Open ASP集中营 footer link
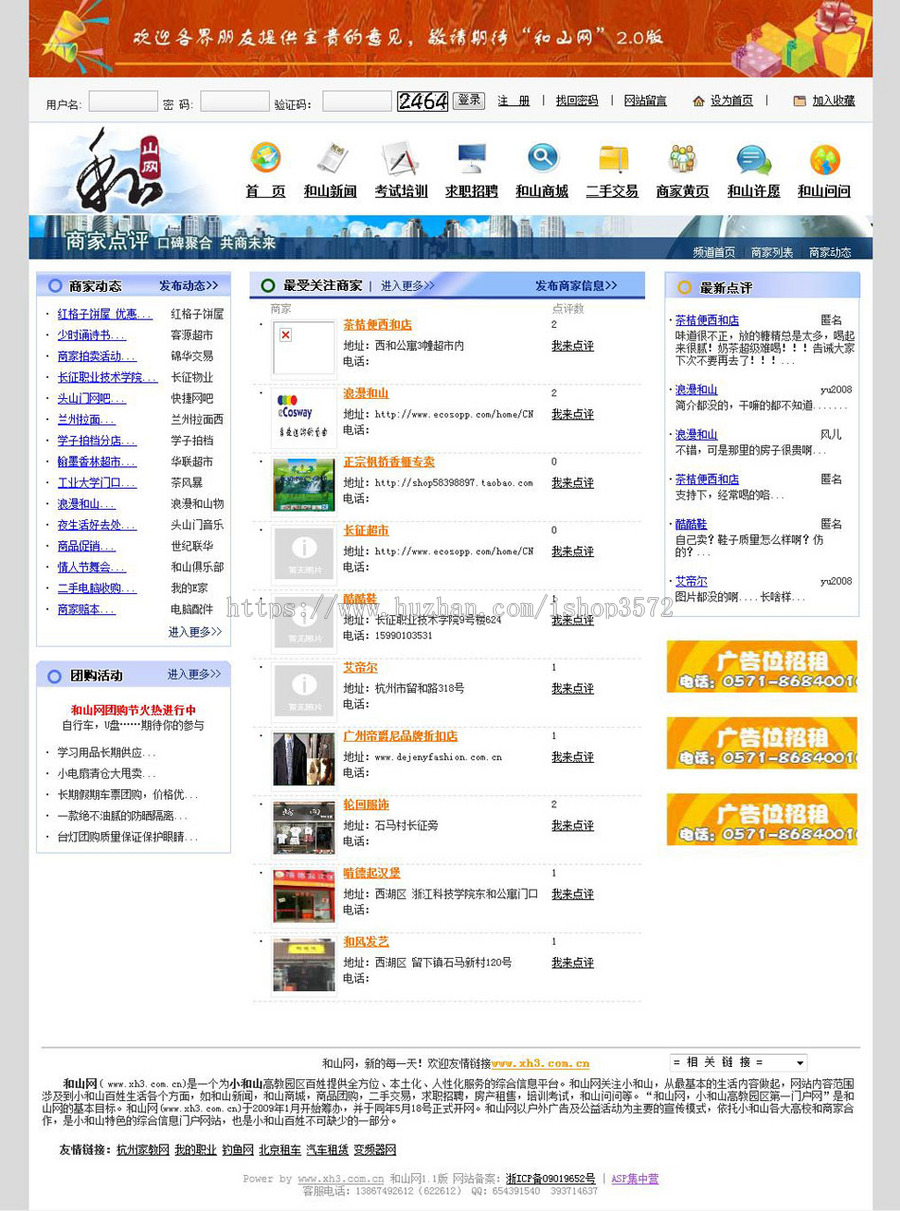 pyautogui.click(x=635, y=1179)
